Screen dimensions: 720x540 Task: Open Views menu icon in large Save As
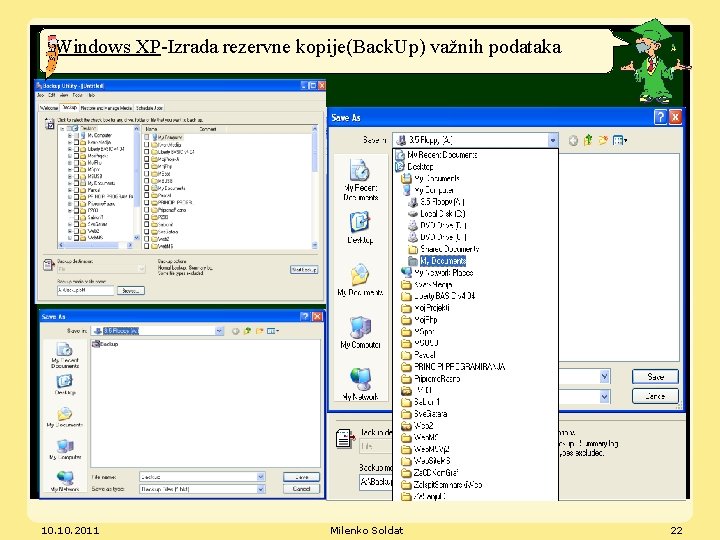point(620,140)
